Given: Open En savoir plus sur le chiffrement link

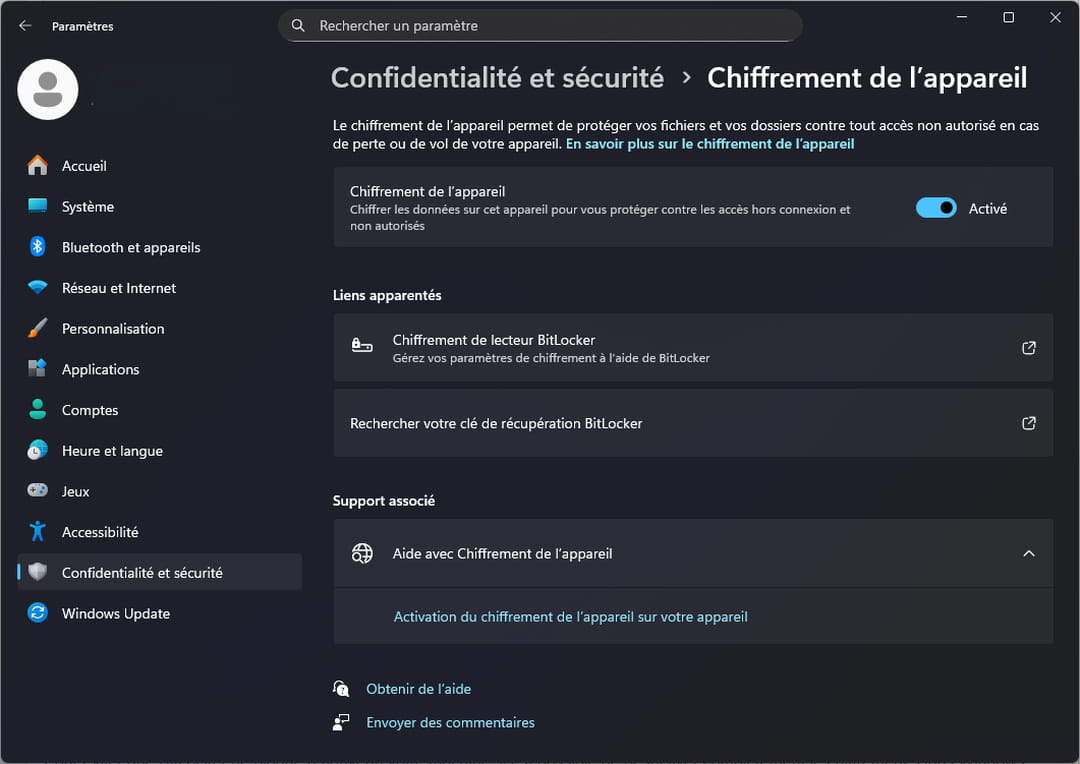Looking at the screenshot, I should pyautogui.click(x=709, y=144).
